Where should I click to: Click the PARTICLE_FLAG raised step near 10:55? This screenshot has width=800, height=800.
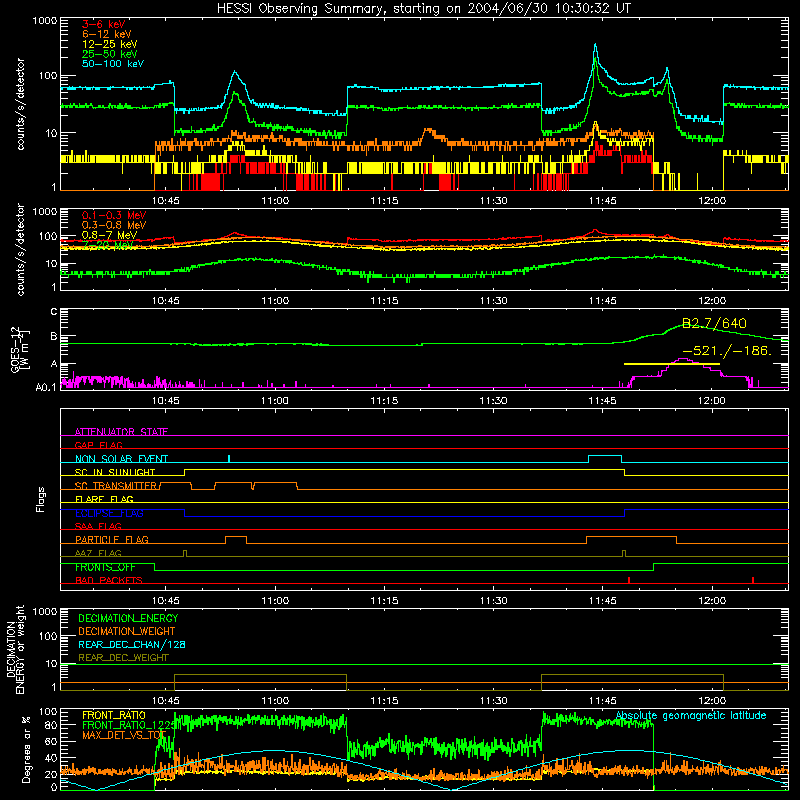[236, 538]
